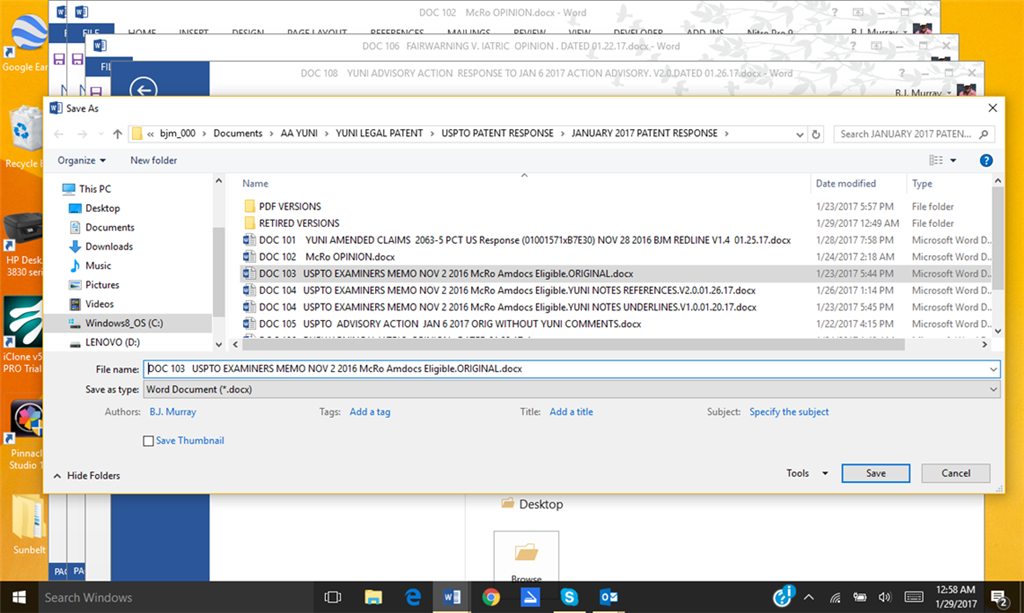The width and height of the screenshot is (1024, 613).
Task: Open the Tools dropdown
Action: [x=807, y=473]
